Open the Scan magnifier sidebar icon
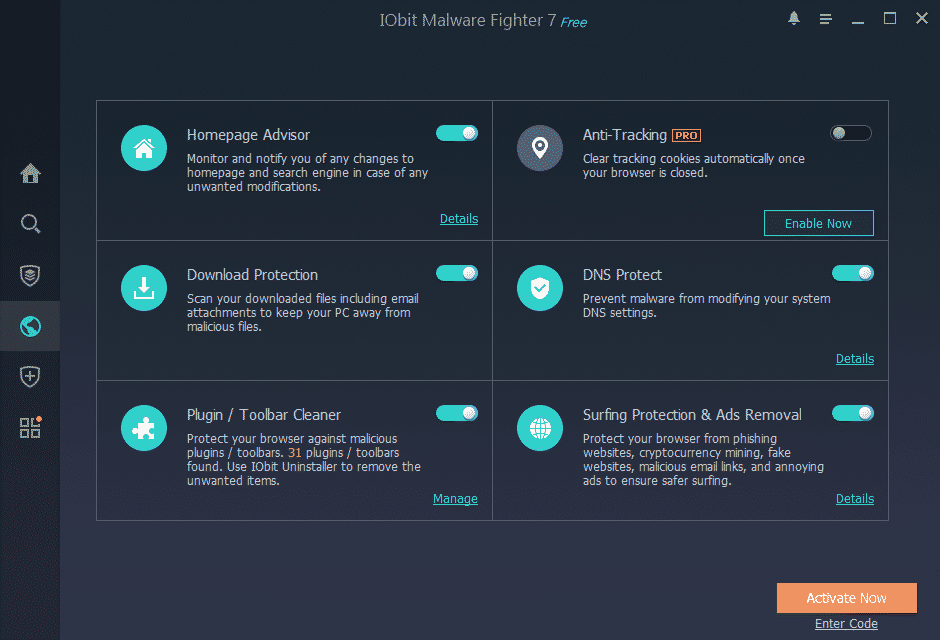Screen dimensions: 940x640 [x=30, y=224]
